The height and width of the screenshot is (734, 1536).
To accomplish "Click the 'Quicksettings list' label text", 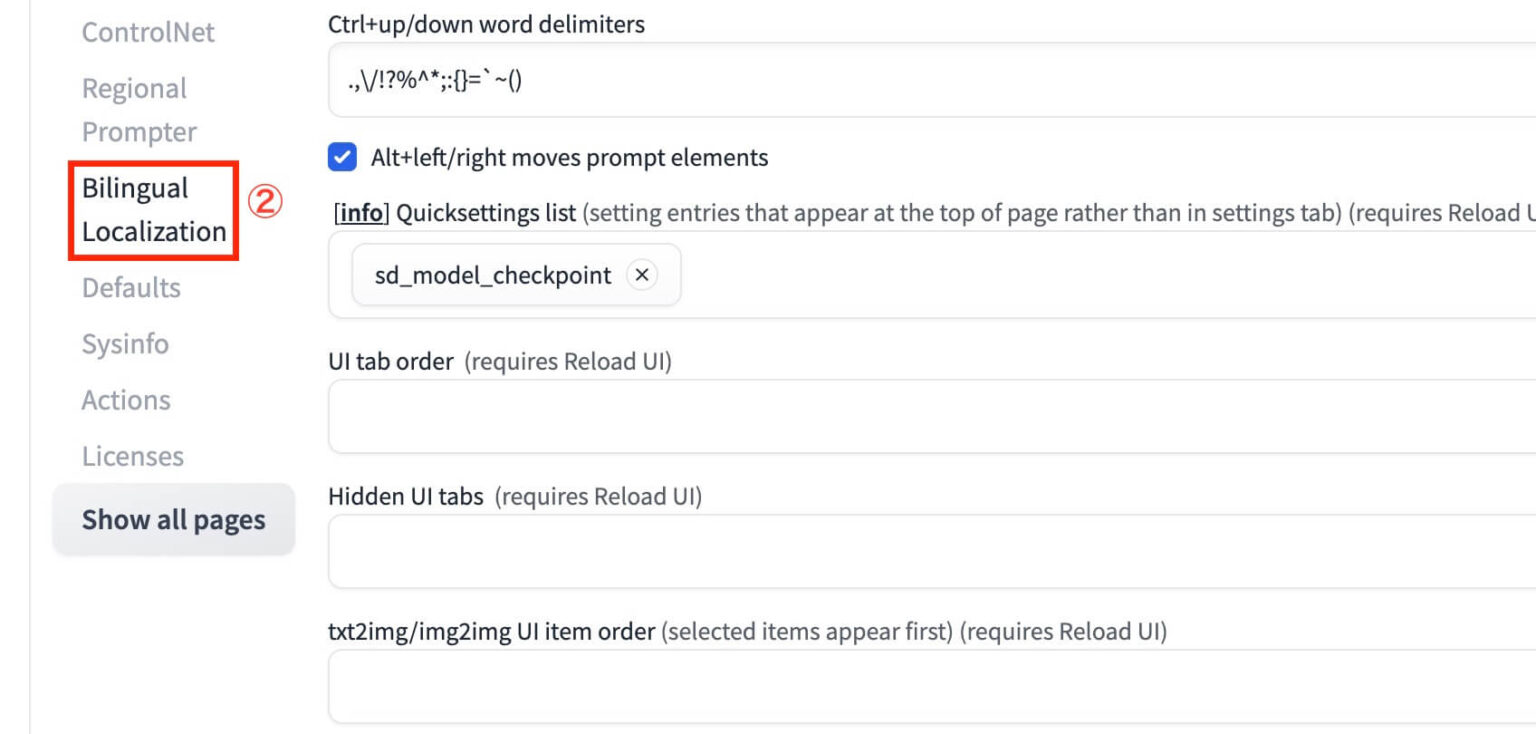I will [x=486, y=213].
